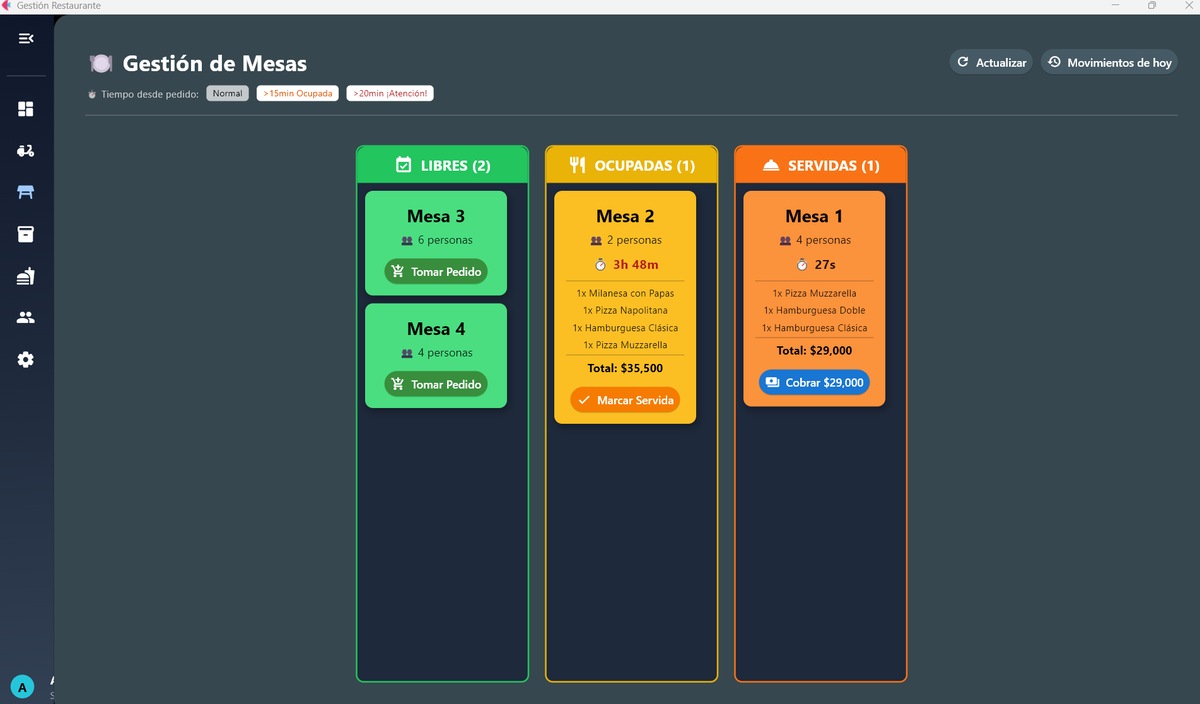Open settings via the gear icon

26,360
